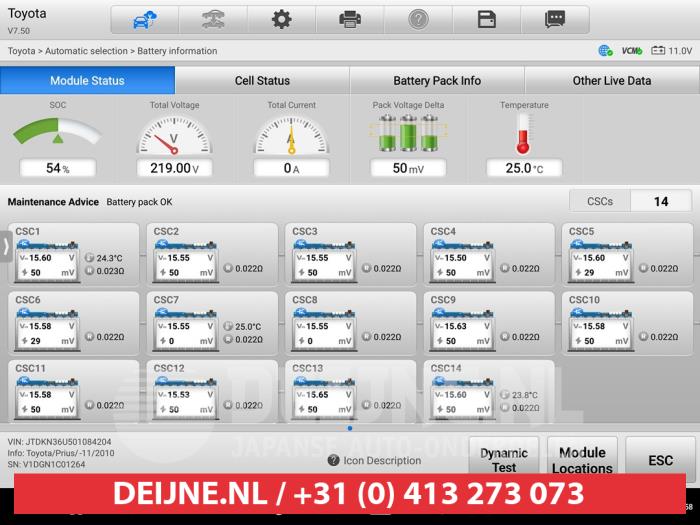Viewport: 700px width, 525px height.
Task: Check globe network status icon
Action: (x=605, y=51)
